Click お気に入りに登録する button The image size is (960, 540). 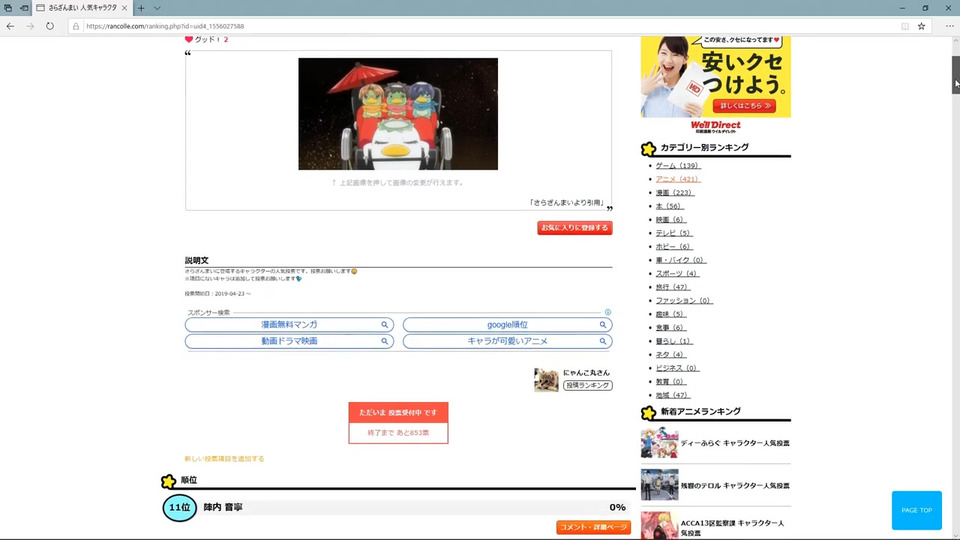[574, 228]
